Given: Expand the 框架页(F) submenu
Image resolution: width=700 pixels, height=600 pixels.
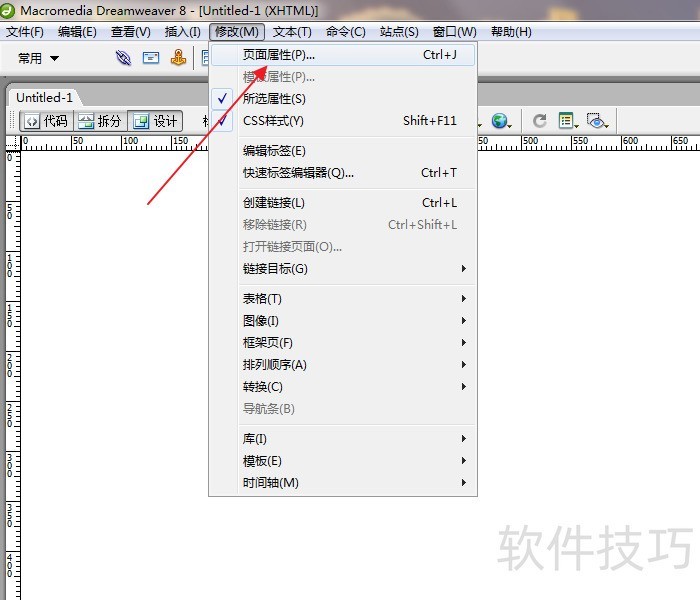Looking at the screenshot, I should (343, 342).
